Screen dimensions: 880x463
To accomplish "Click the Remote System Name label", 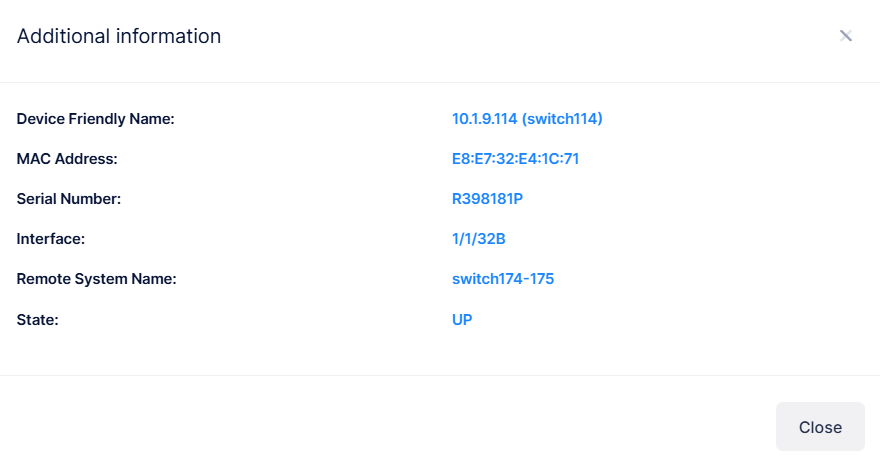I will [x=97, y=279].
